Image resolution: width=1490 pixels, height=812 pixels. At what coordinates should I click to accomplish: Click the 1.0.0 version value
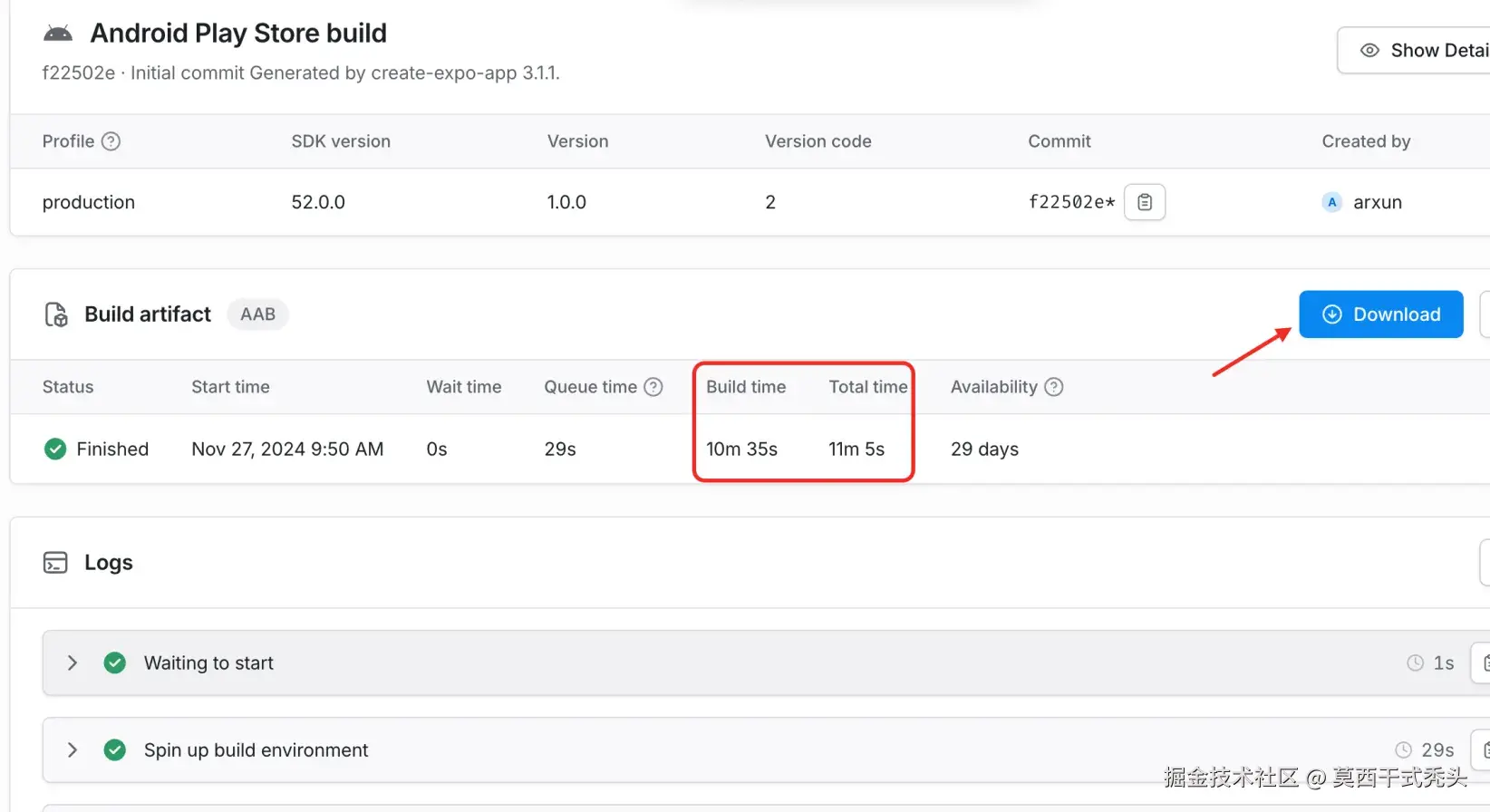[x=566, y=202]
